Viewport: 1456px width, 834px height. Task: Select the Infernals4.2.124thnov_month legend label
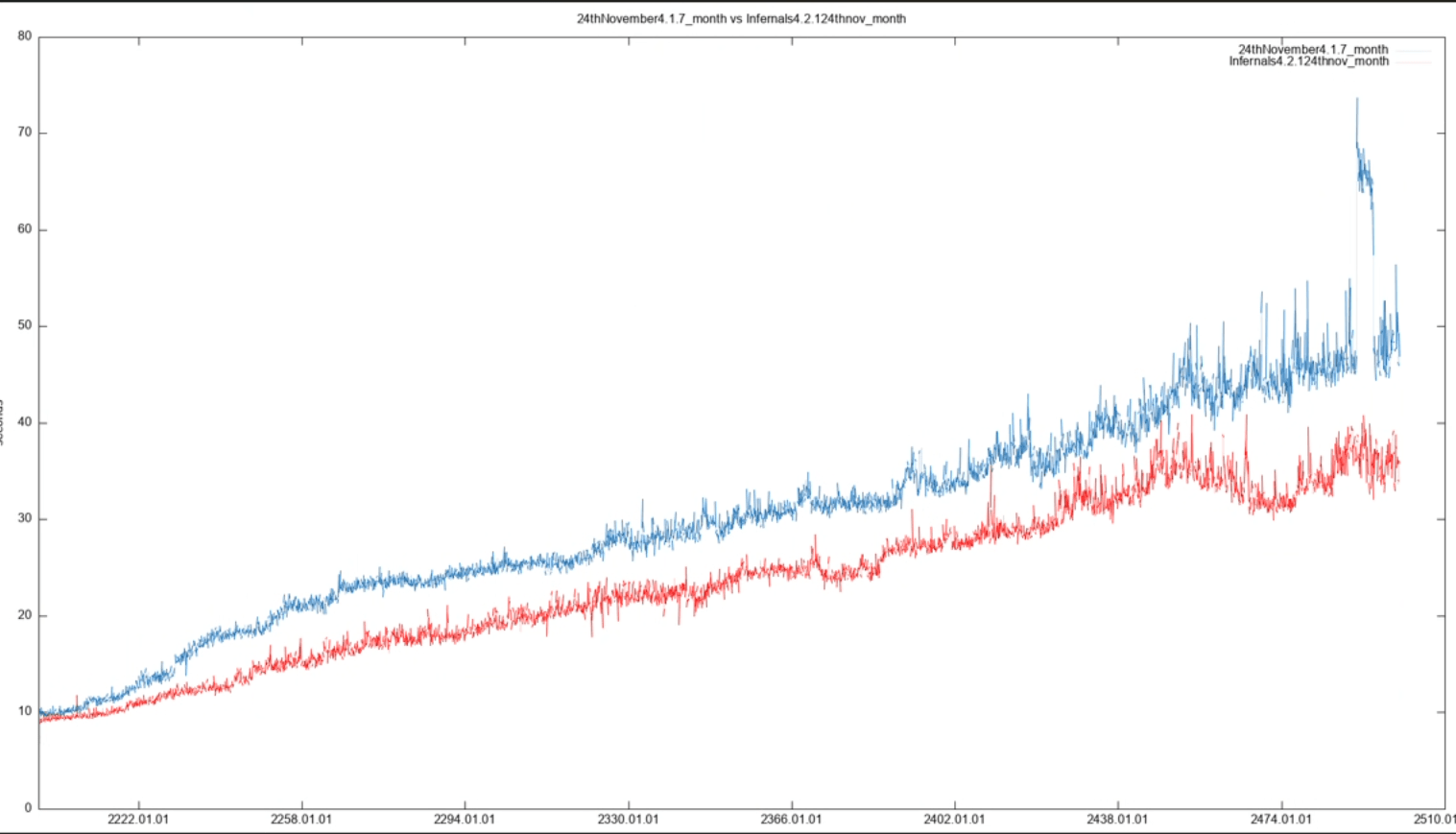tap(1308, 61)
